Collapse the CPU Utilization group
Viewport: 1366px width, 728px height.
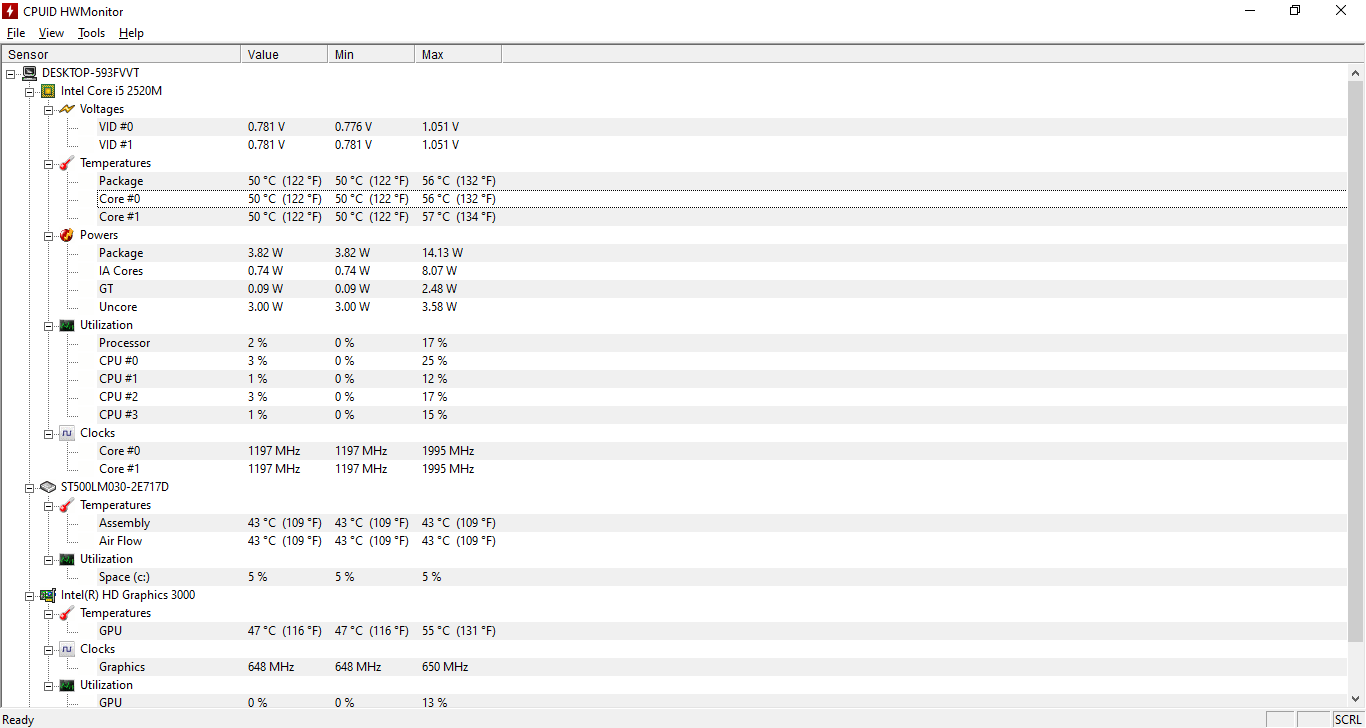point(49,325)
